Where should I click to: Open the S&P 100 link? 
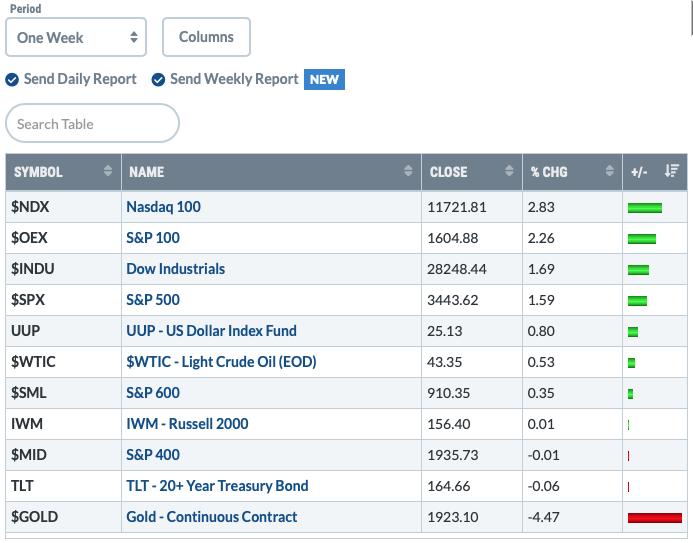153,238
